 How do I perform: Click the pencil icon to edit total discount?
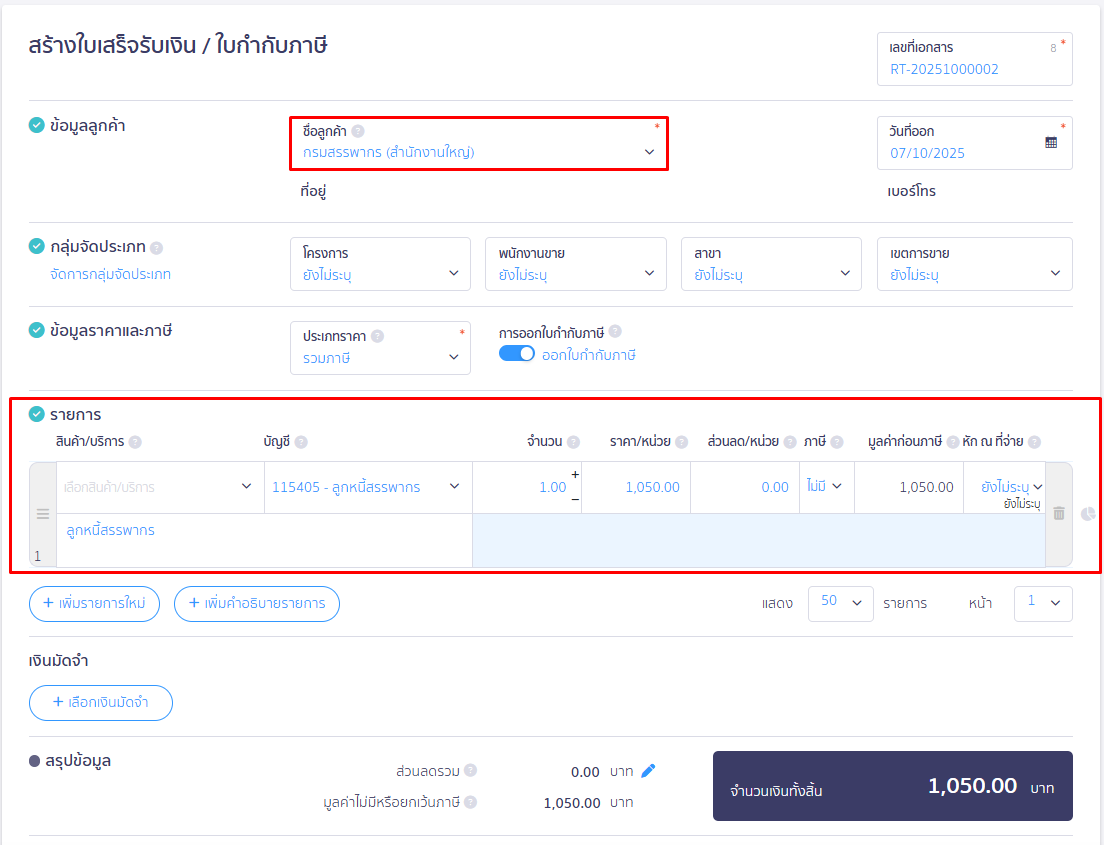pos(648,771)
